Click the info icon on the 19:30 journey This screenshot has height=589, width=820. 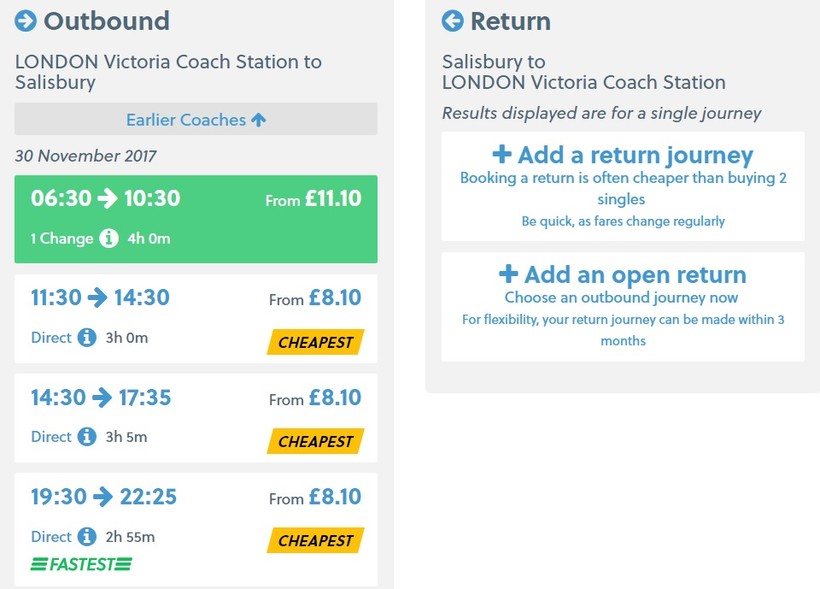[87, 536]
